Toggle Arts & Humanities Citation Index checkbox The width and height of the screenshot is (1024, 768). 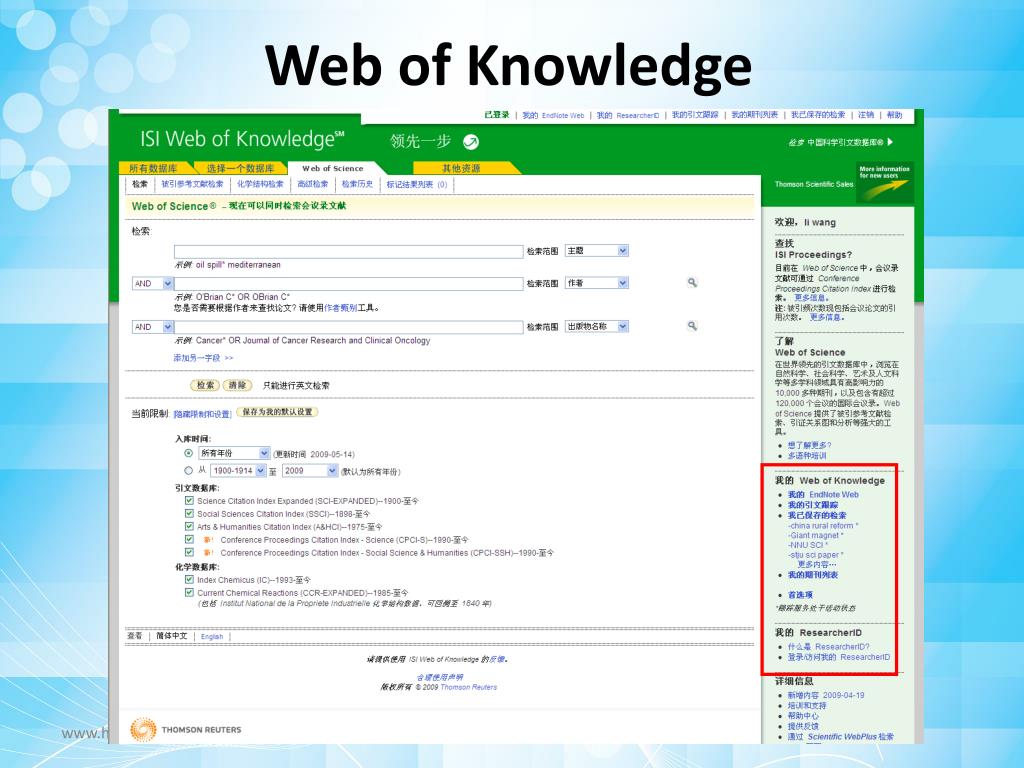click(x=189, y=526)
